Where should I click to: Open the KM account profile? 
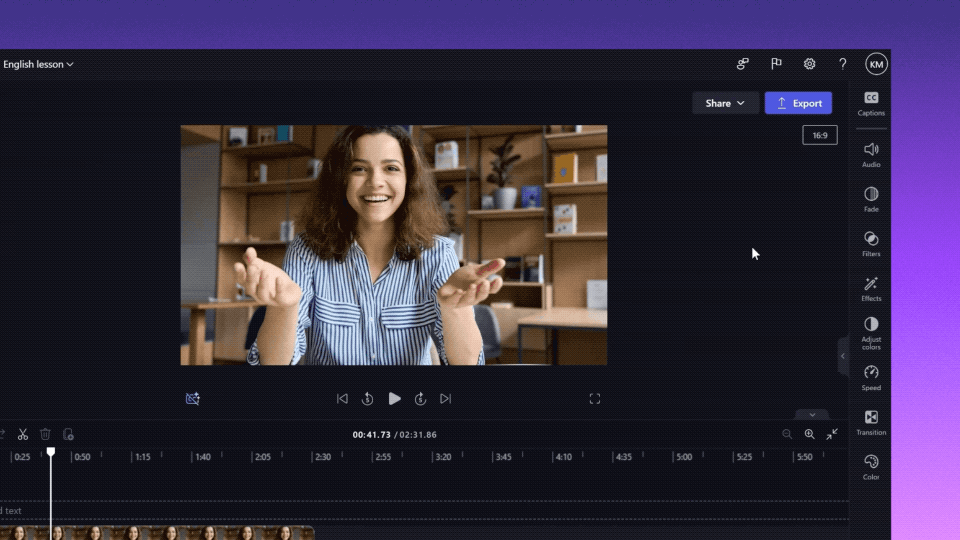(x=876, y=64)
